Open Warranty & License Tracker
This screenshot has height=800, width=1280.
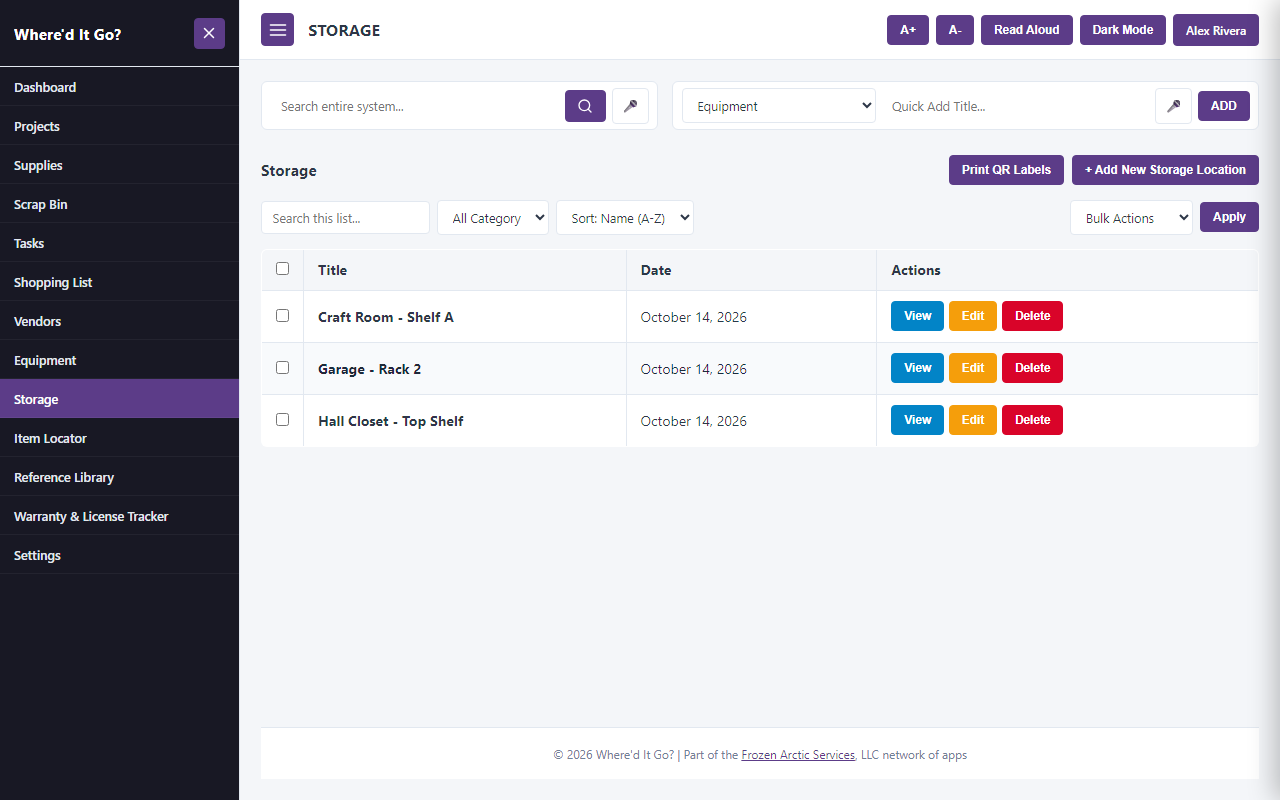click(x=119, y=516)
